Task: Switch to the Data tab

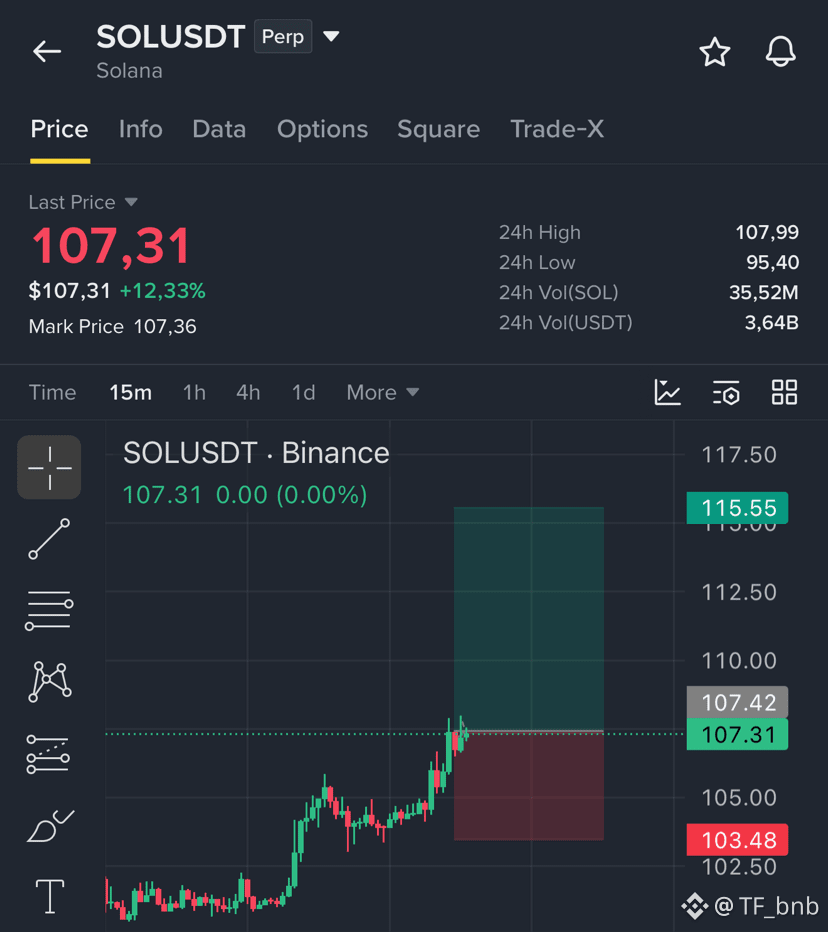Action: [219, 129]
